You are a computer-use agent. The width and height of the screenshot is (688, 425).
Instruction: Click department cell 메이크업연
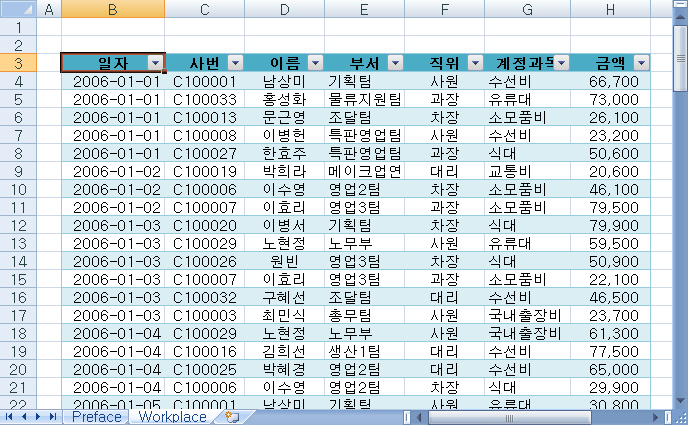[x=364, y=171]
